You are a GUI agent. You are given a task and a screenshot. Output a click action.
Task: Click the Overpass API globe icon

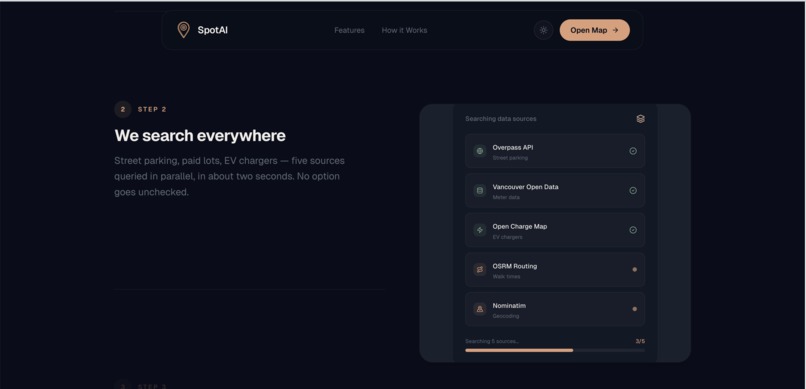(480, 151)
